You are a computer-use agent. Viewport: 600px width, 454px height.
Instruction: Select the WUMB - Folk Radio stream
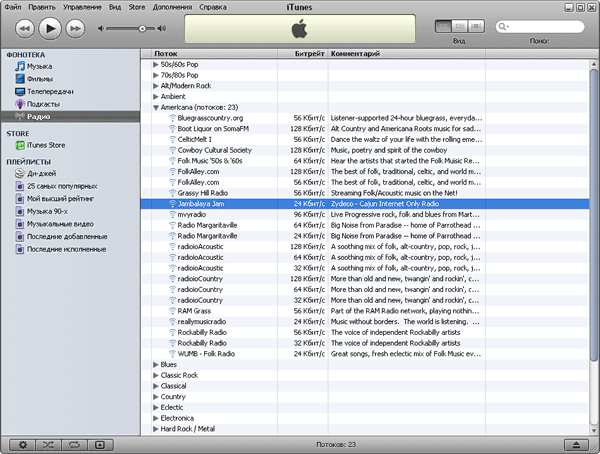click(365, 354)
